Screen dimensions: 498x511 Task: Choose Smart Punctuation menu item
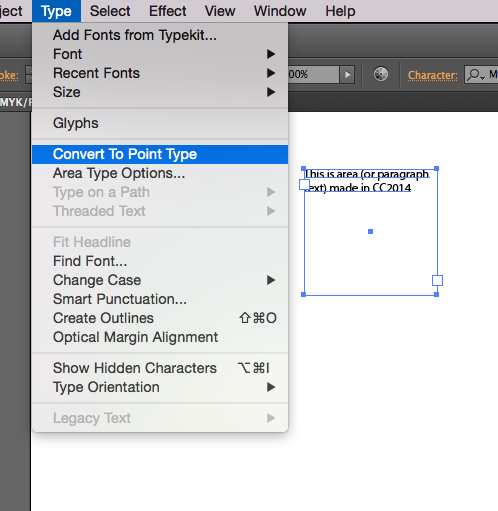(x=160, y=299)
